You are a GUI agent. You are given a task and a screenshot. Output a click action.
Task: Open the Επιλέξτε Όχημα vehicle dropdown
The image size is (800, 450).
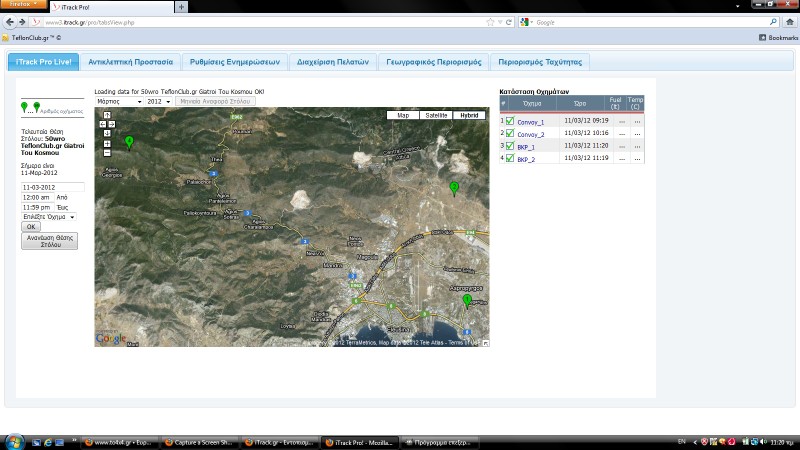pos(49,217)
